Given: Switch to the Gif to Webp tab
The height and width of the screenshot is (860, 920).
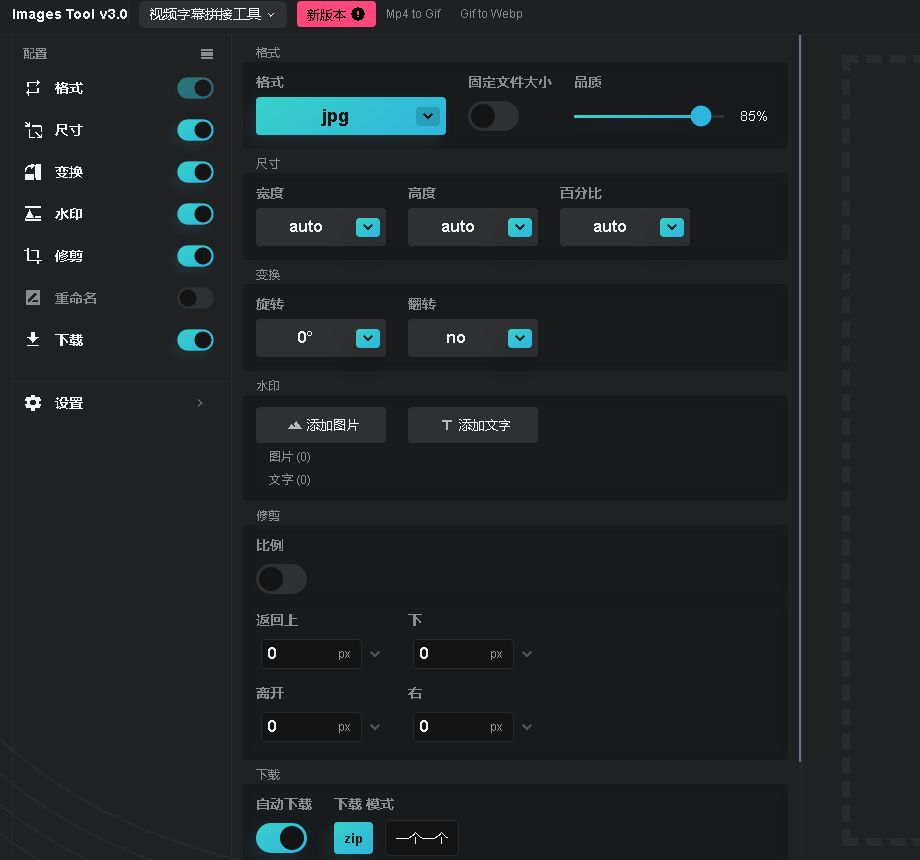Looking at the screenshot, I should (x=491, y=14).
